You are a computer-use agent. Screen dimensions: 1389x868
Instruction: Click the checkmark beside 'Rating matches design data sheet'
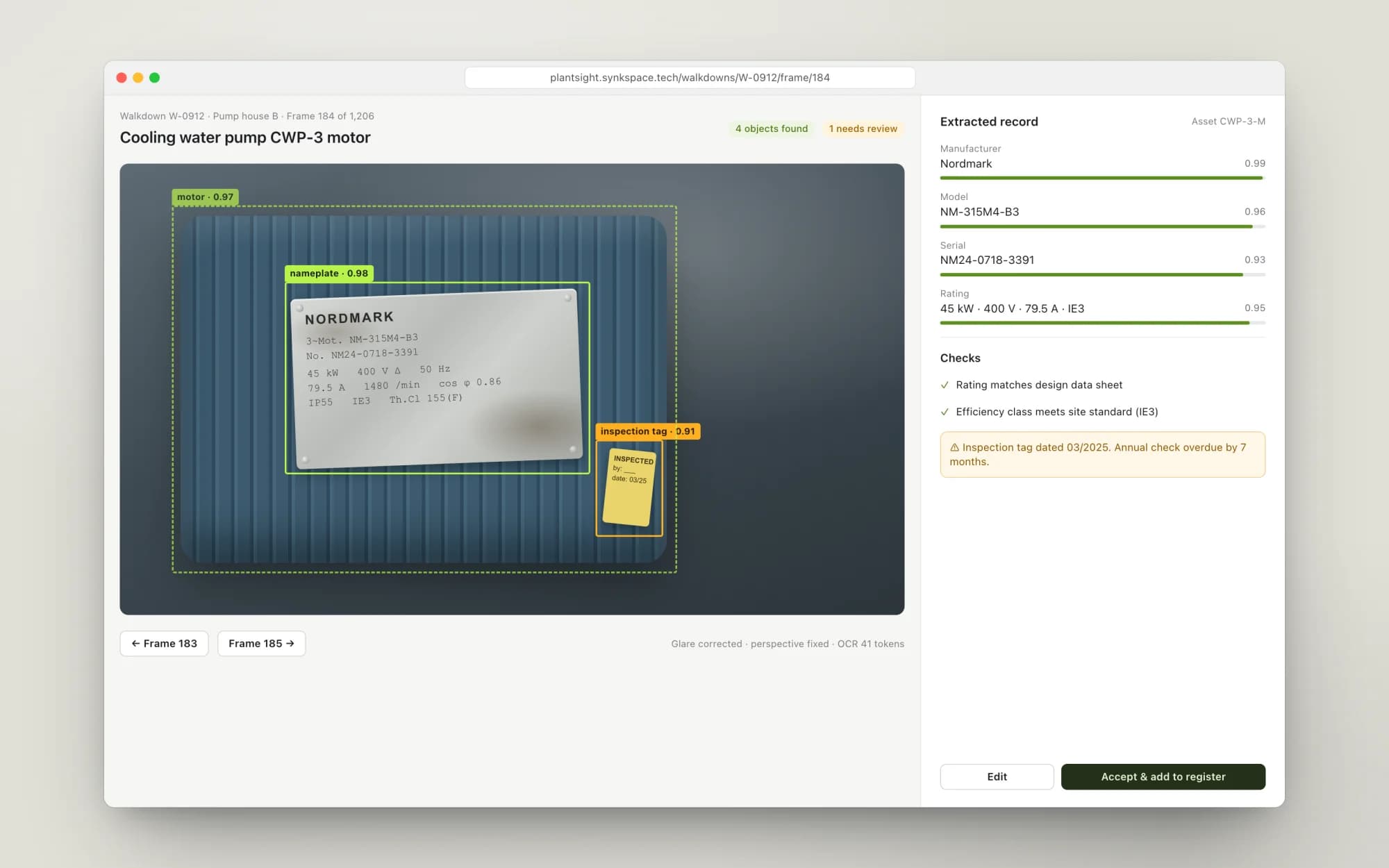945,385
